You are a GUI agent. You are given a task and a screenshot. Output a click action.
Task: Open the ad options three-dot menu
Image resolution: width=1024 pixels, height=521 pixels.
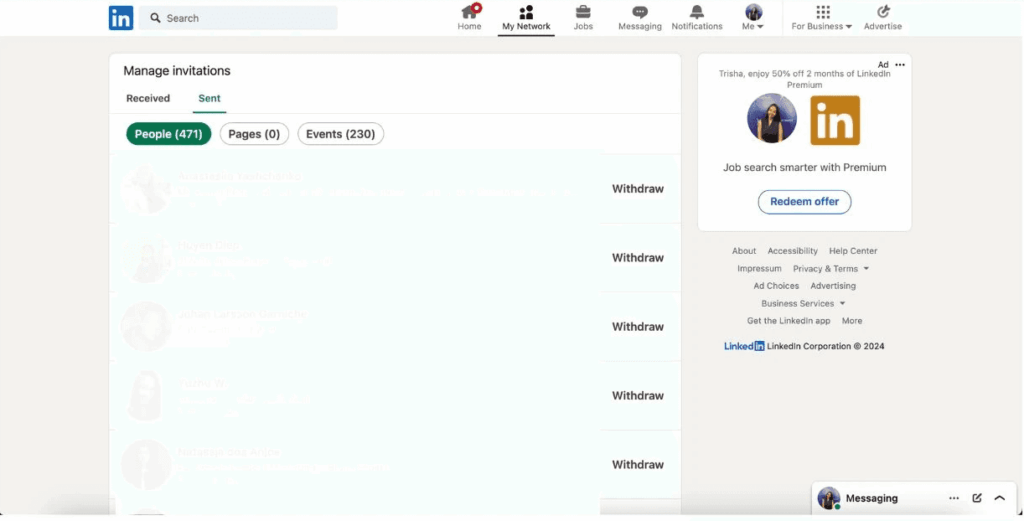(x=900, y=65)
